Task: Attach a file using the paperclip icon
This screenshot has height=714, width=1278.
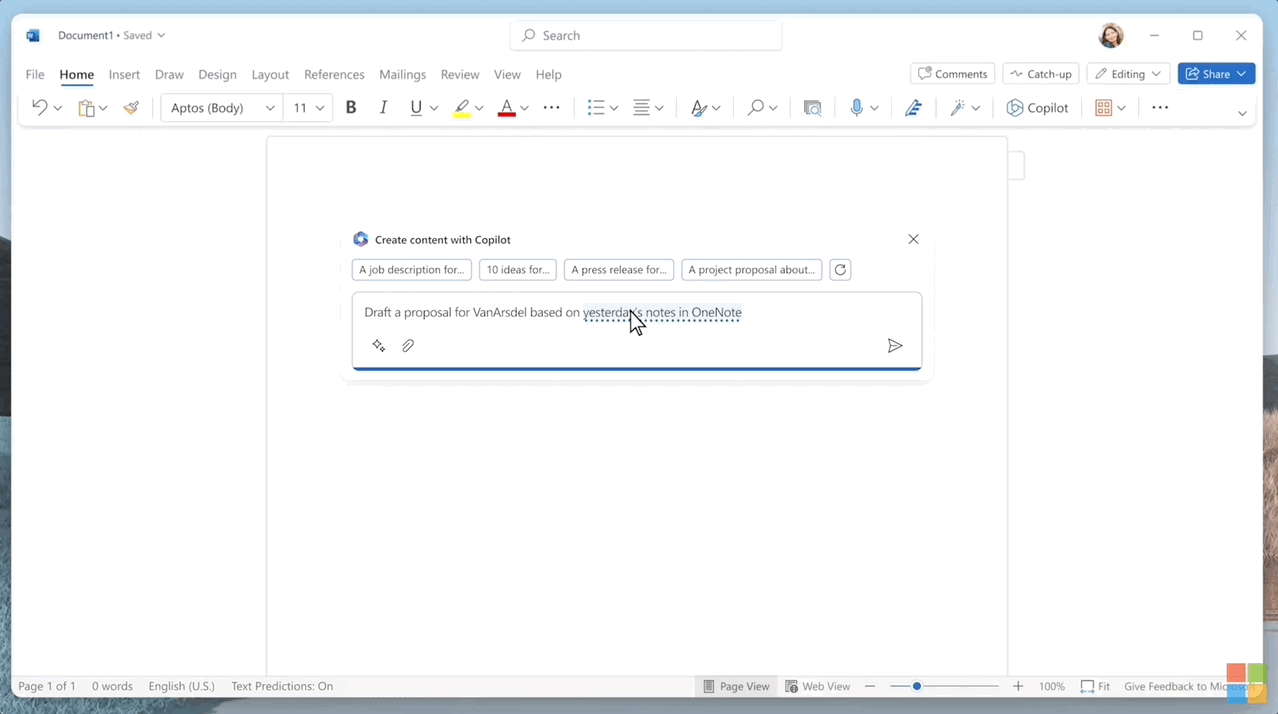Action: [x=408, y=346]
